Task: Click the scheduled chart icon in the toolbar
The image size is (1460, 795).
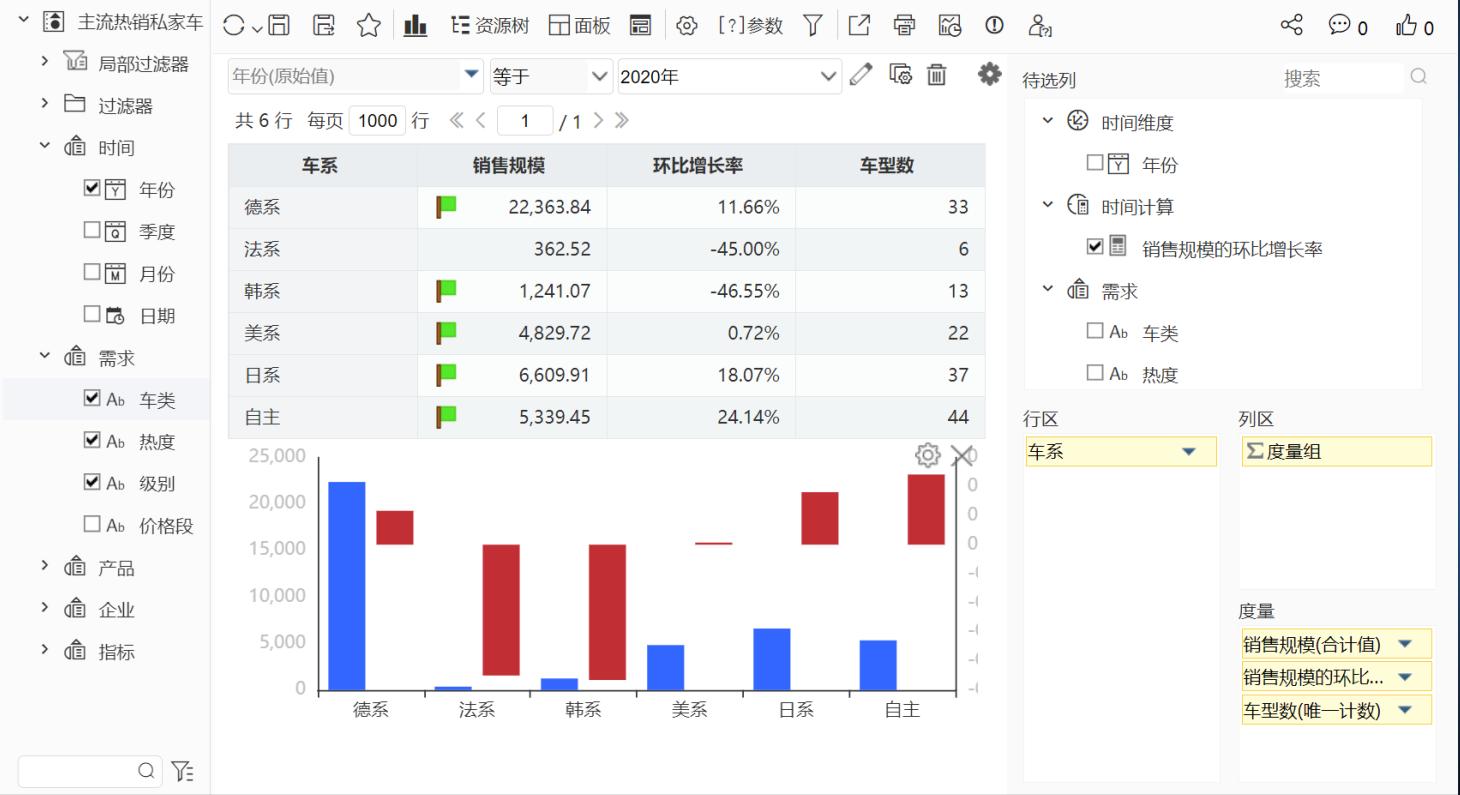Action: [950, 26]
